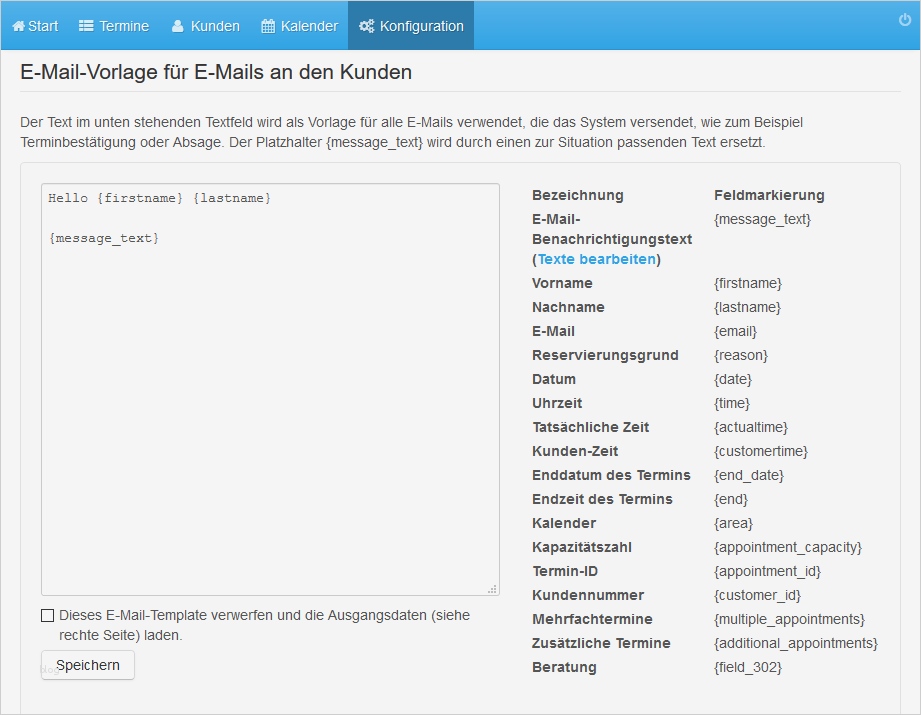
Task: Click the calendar icon beside Kalender
Action: tap(268, 26)
